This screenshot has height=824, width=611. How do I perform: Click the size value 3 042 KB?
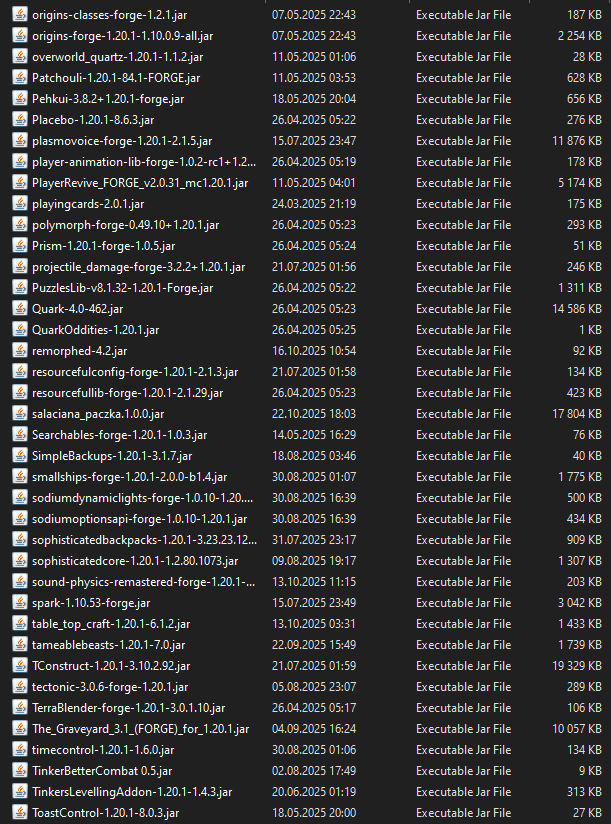click(579, 603)
